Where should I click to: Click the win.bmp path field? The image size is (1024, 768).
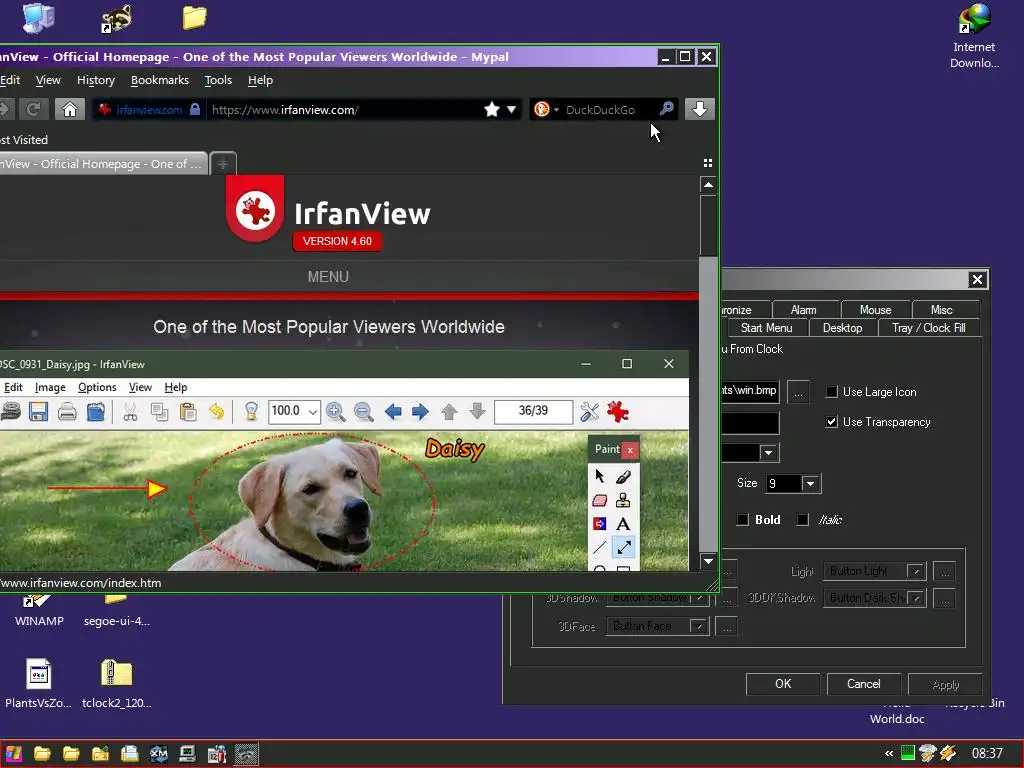click(x=750, y=391)
